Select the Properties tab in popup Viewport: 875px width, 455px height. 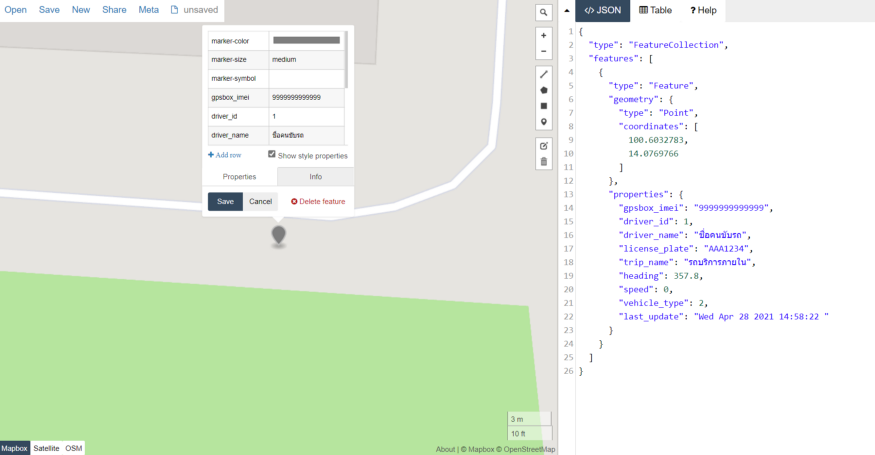(239, 176)
